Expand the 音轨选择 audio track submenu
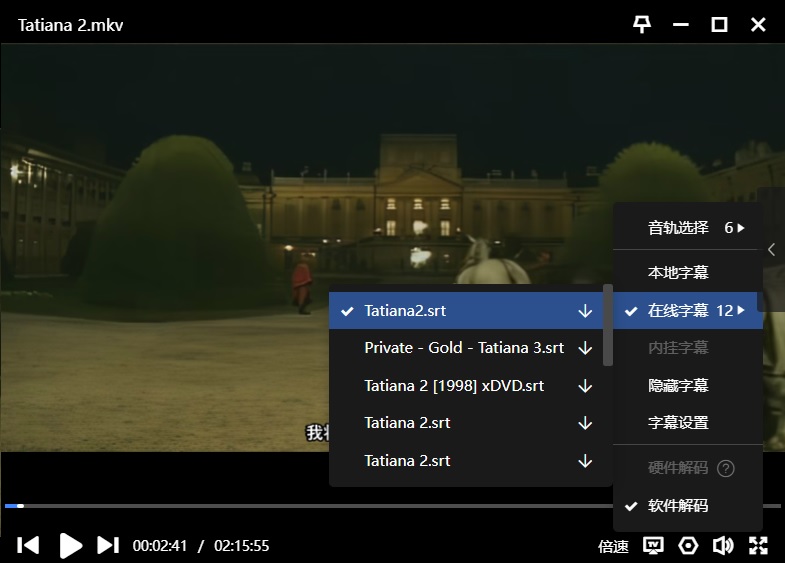The image size is (785, 563). pos(688,228)
